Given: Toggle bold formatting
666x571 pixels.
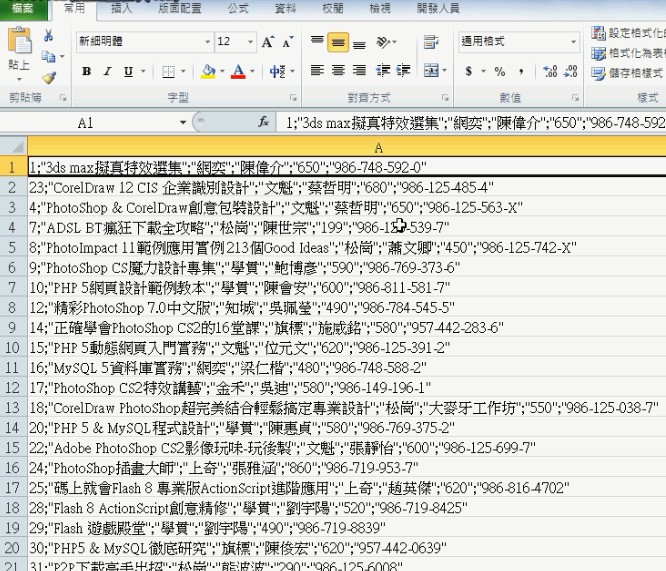Looking at the screenshot, I should (87, 71).
